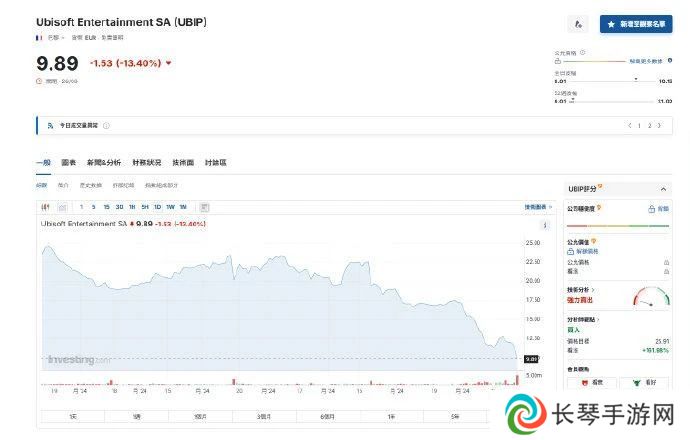Select the 1 day range button below chart
Image resolution: width=690 pixels, height=440 pixels.
(73, 416)
